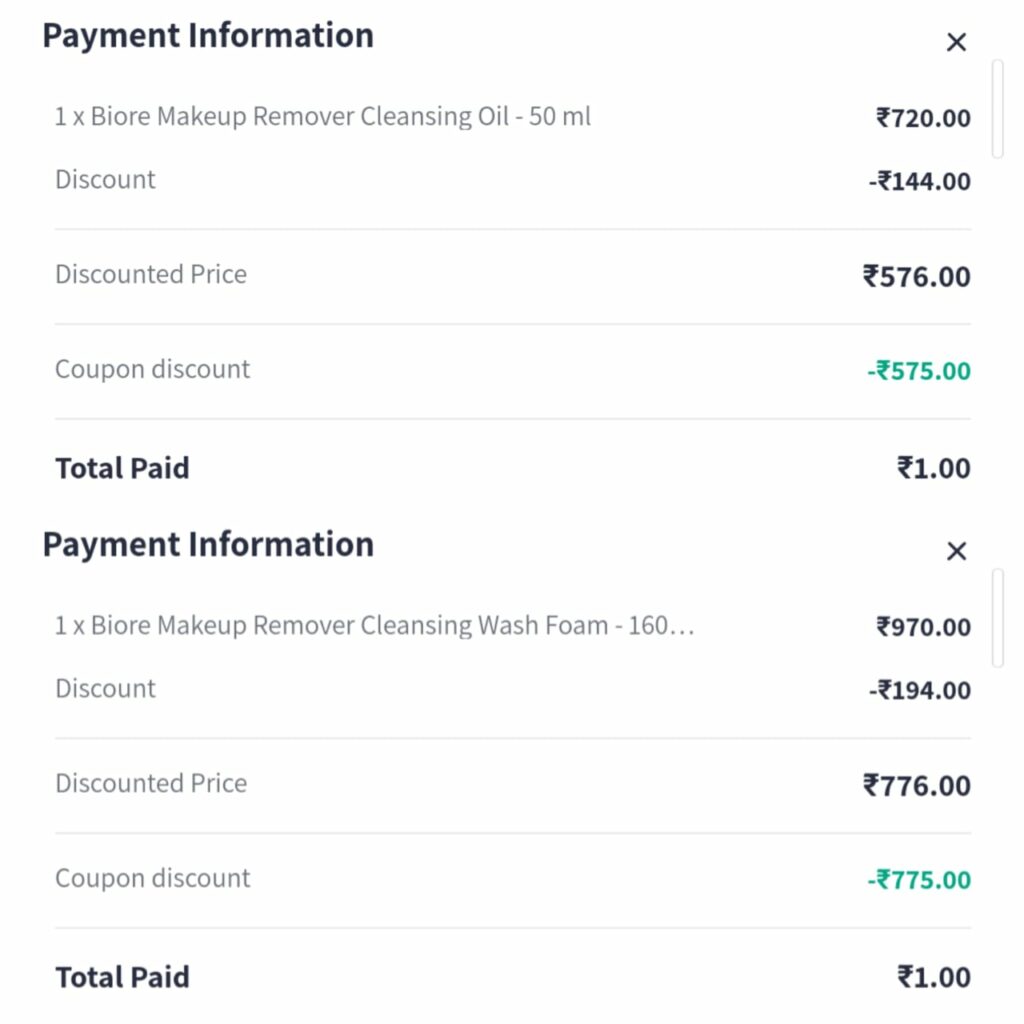Click the scrollbar beside the ₹970.00 price
Viewport: 1024px width, 1024px height.
click(996, 617)
